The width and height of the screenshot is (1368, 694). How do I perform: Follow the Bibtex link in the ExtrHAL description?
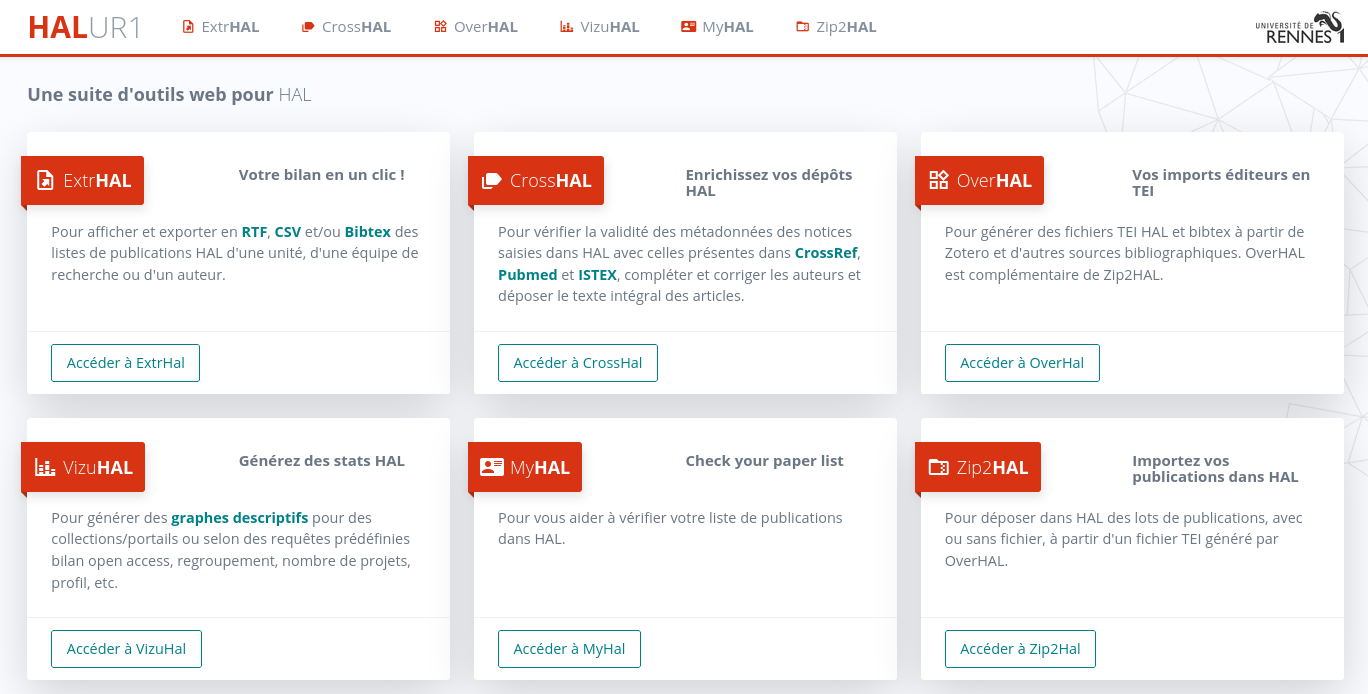(368, 232)
